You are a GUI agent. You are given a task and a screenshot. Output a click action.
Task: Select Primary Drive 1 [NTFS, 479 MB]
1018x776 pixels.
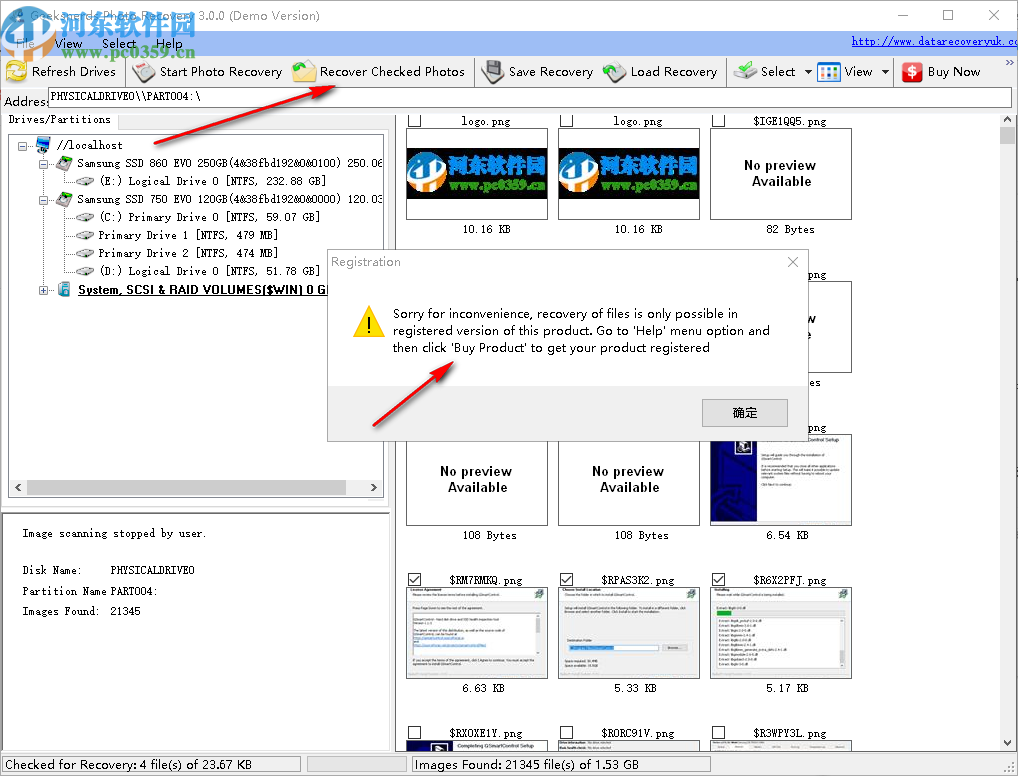pos(188,235)
